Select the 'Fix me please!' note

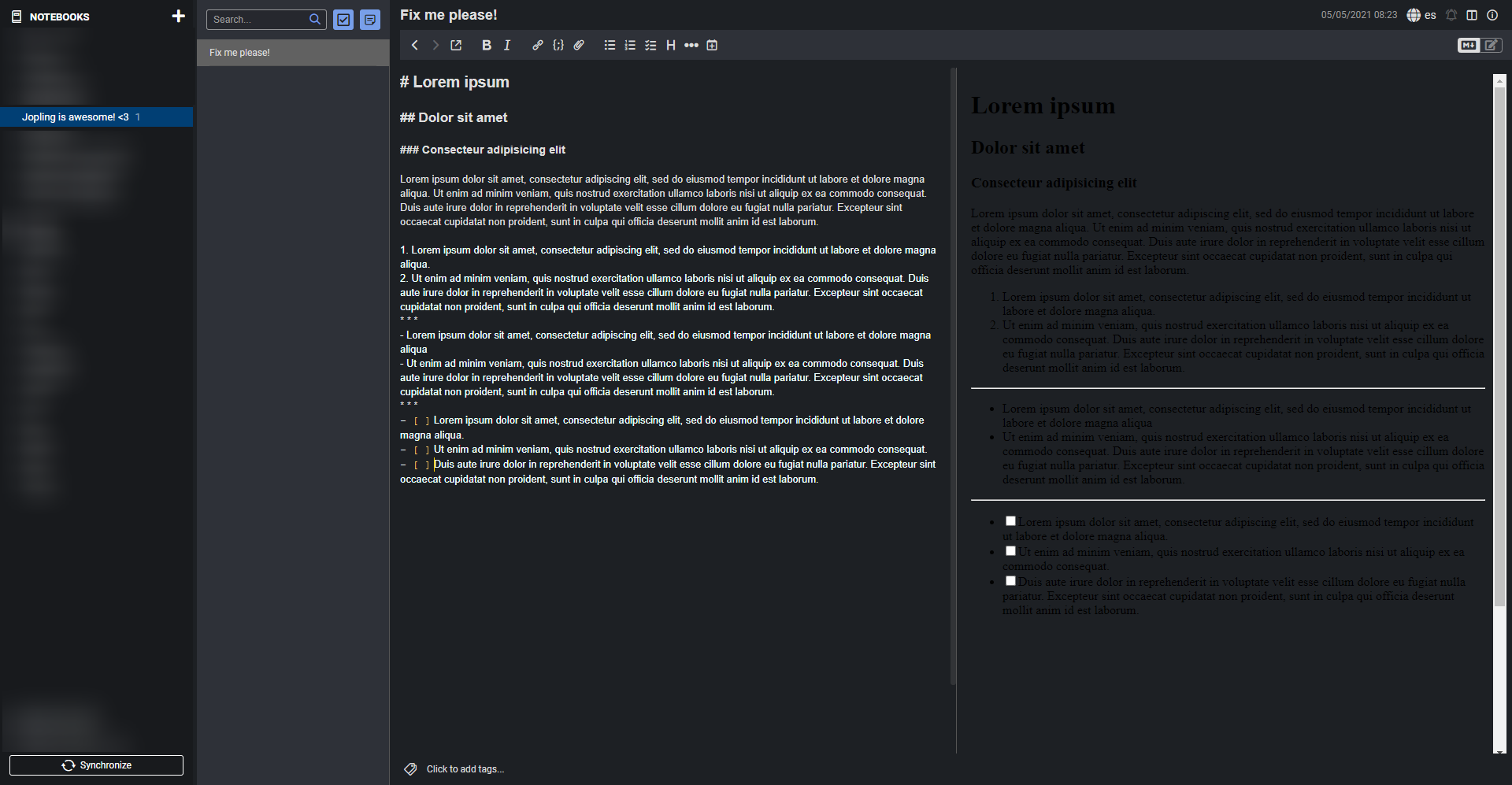[x=293, y=53]
